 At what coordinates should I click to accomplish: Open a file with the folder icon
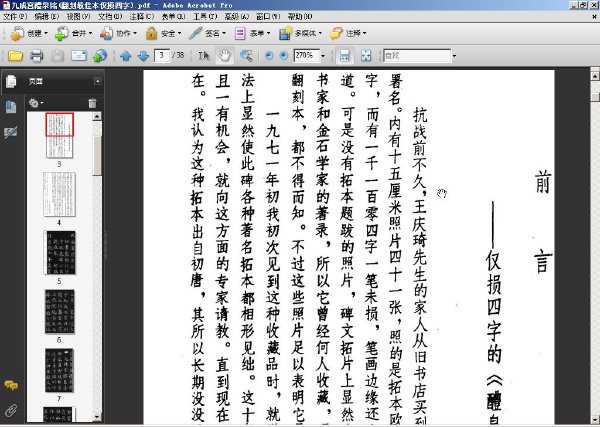click(x=15, y=56)
